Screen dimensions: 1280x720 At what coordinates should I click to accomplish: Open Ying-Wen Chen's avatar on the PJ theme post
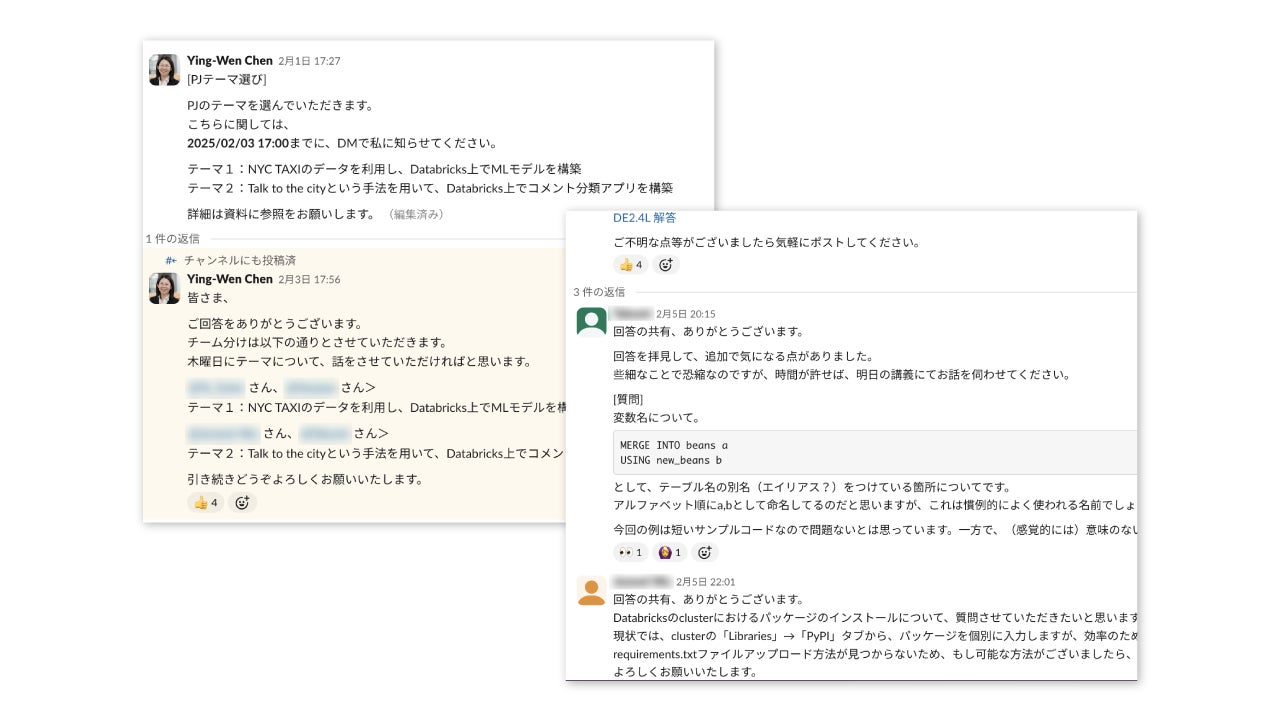pos(164,70)
